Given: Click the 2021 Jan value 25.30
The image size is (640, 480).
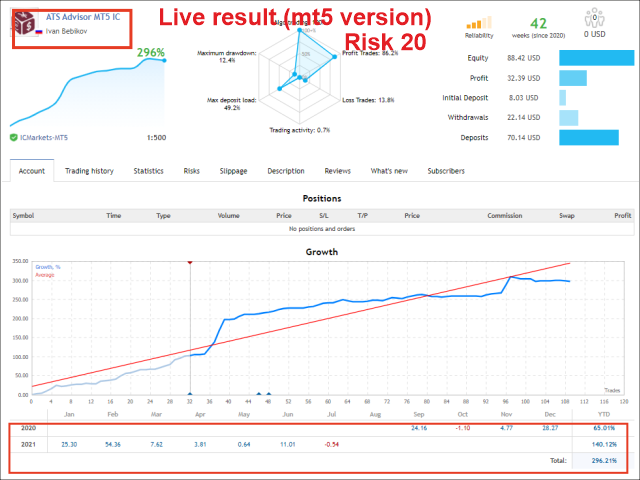Looking at the screenshot, I should click(x=69, y=444).
